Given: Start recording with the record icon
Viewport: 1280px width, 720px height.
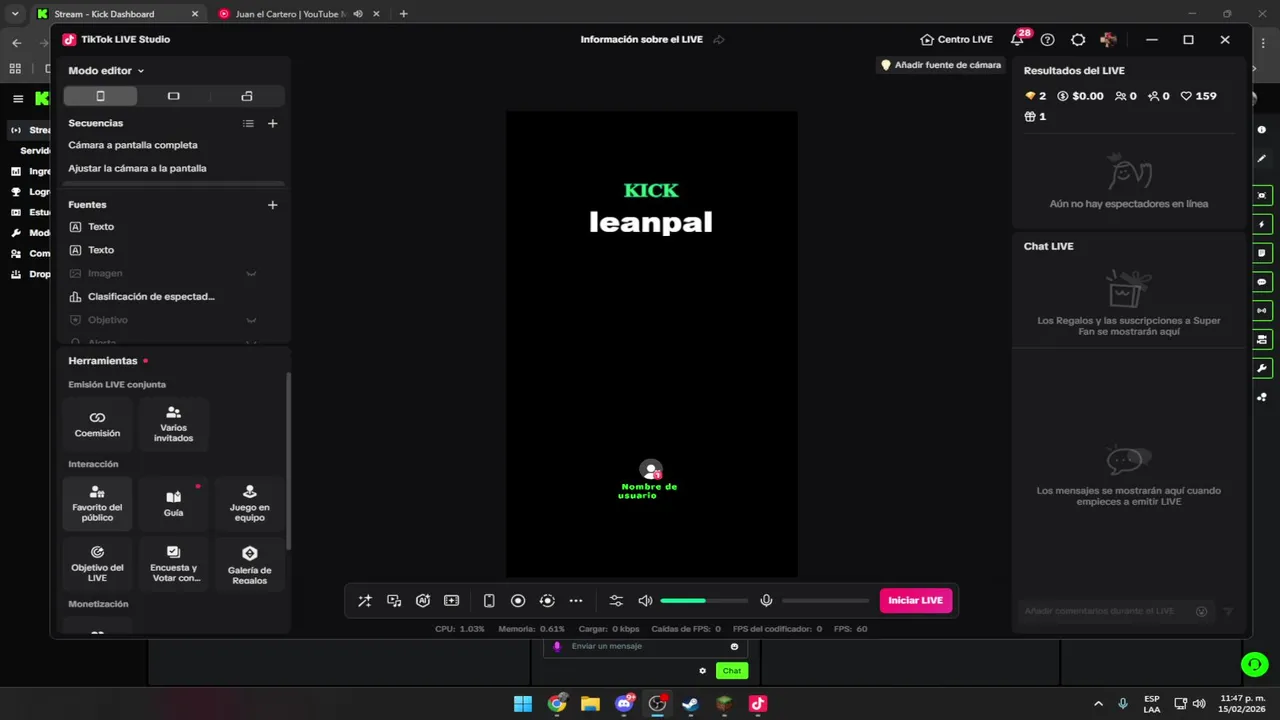Looking at the screenshot, I should pyautogui.click(x=518, y=601).
